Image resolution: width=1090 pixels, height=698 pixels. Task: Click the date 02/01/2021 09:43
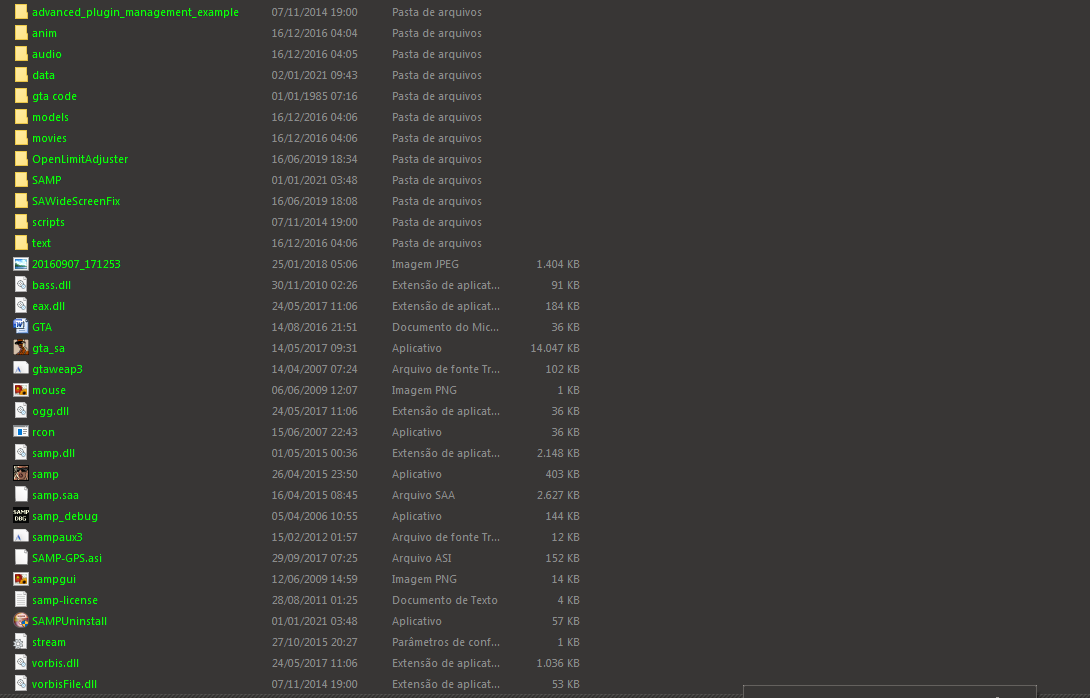tap(314, 74)
